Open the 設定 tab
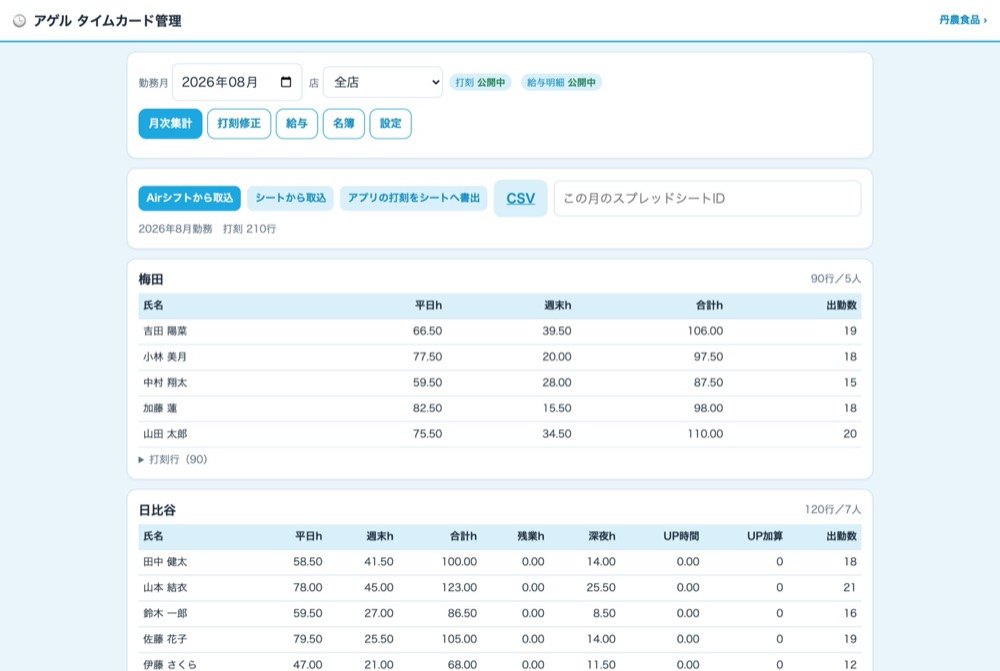1000x671 pixels. coord(390,124)
